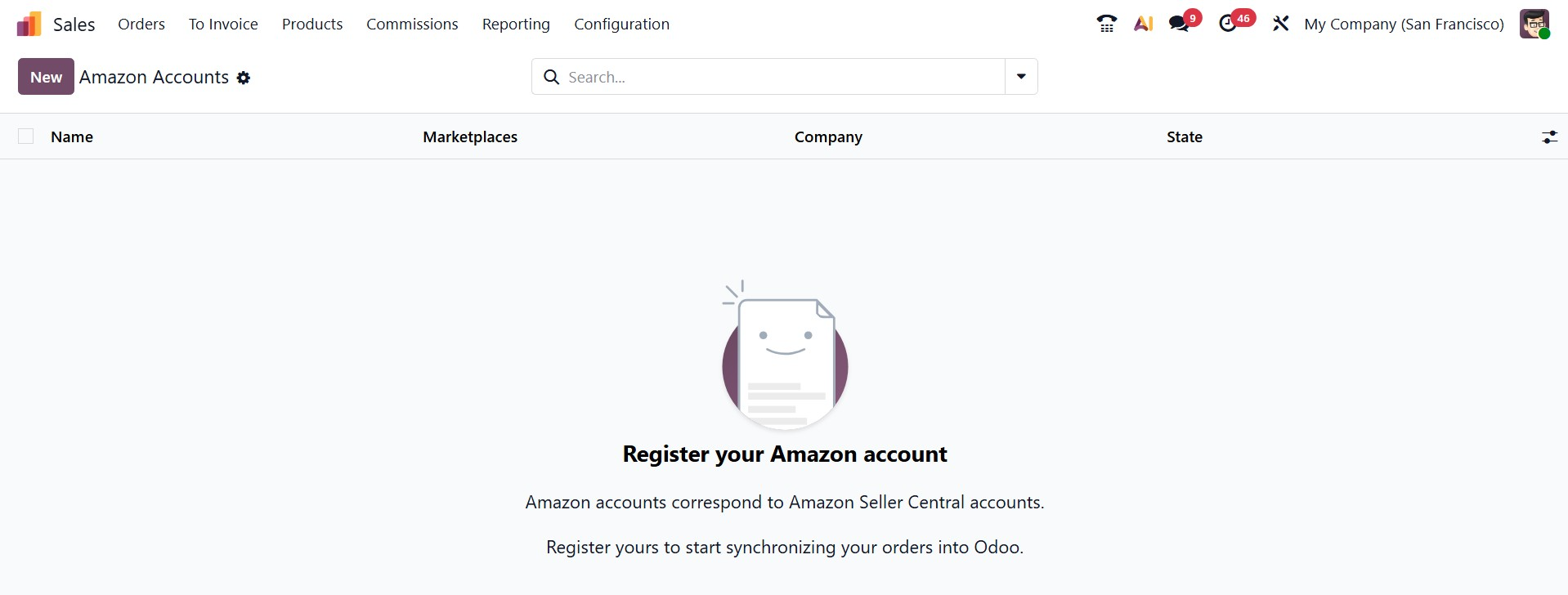Toggle the select-all records checkbox
The width and height of the screenshot is (1568, 595).
[25, 136]
